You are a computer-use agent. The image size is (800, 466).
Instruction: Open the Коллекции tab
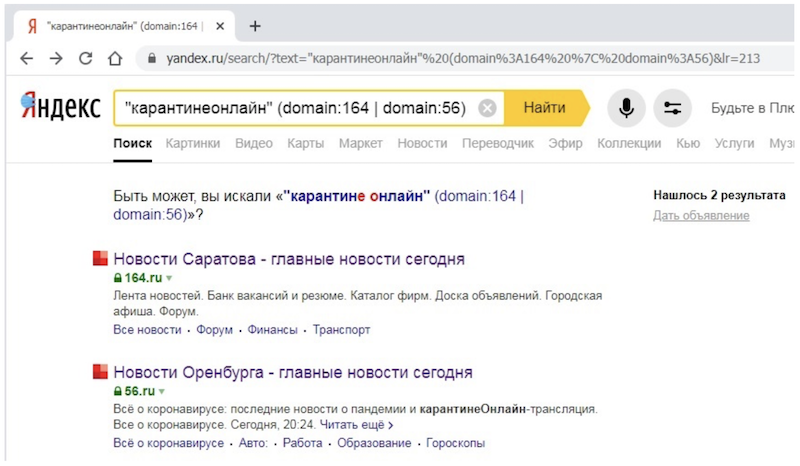[629, 143]
